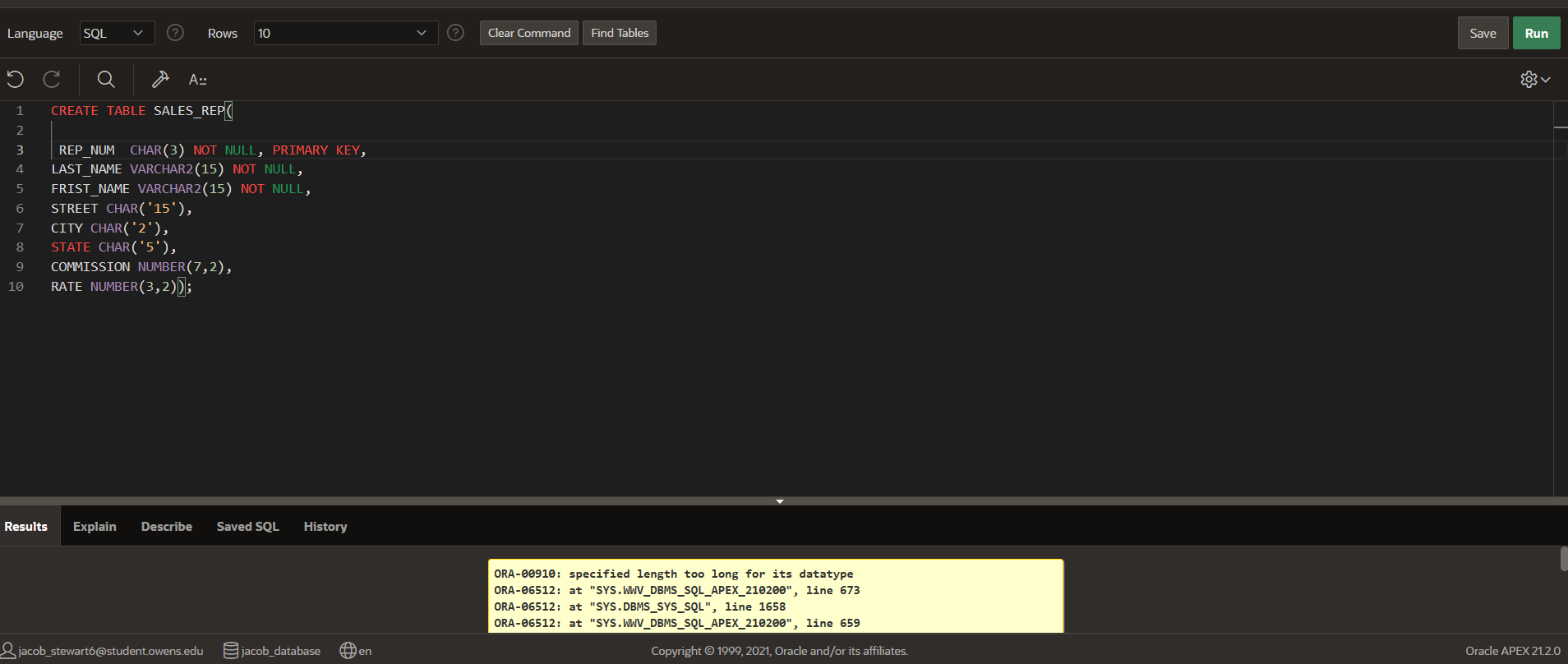Click the ORA-00910 error message text
This screenshot has height=664, width=1568.
(x=674, y=574)
